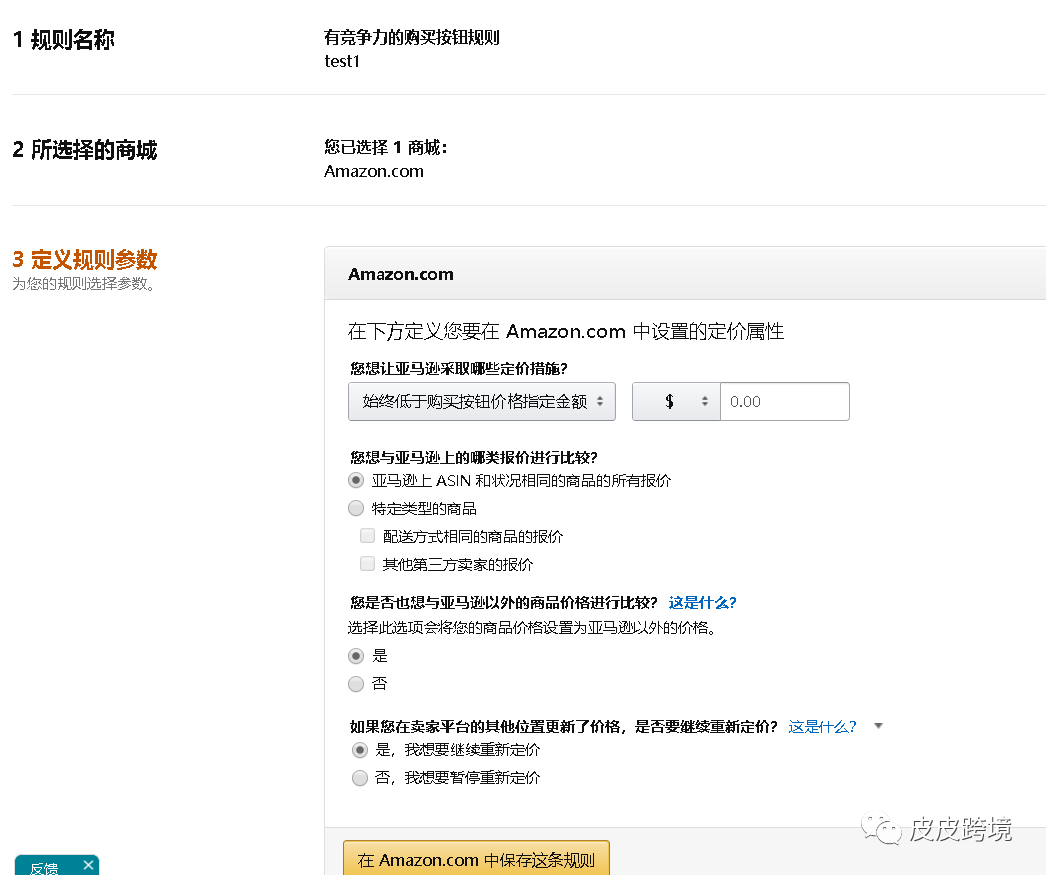Close the 反馈 feedback tab with X
The width and height of the screenshot is (1046, 875).
coord(88,865)
